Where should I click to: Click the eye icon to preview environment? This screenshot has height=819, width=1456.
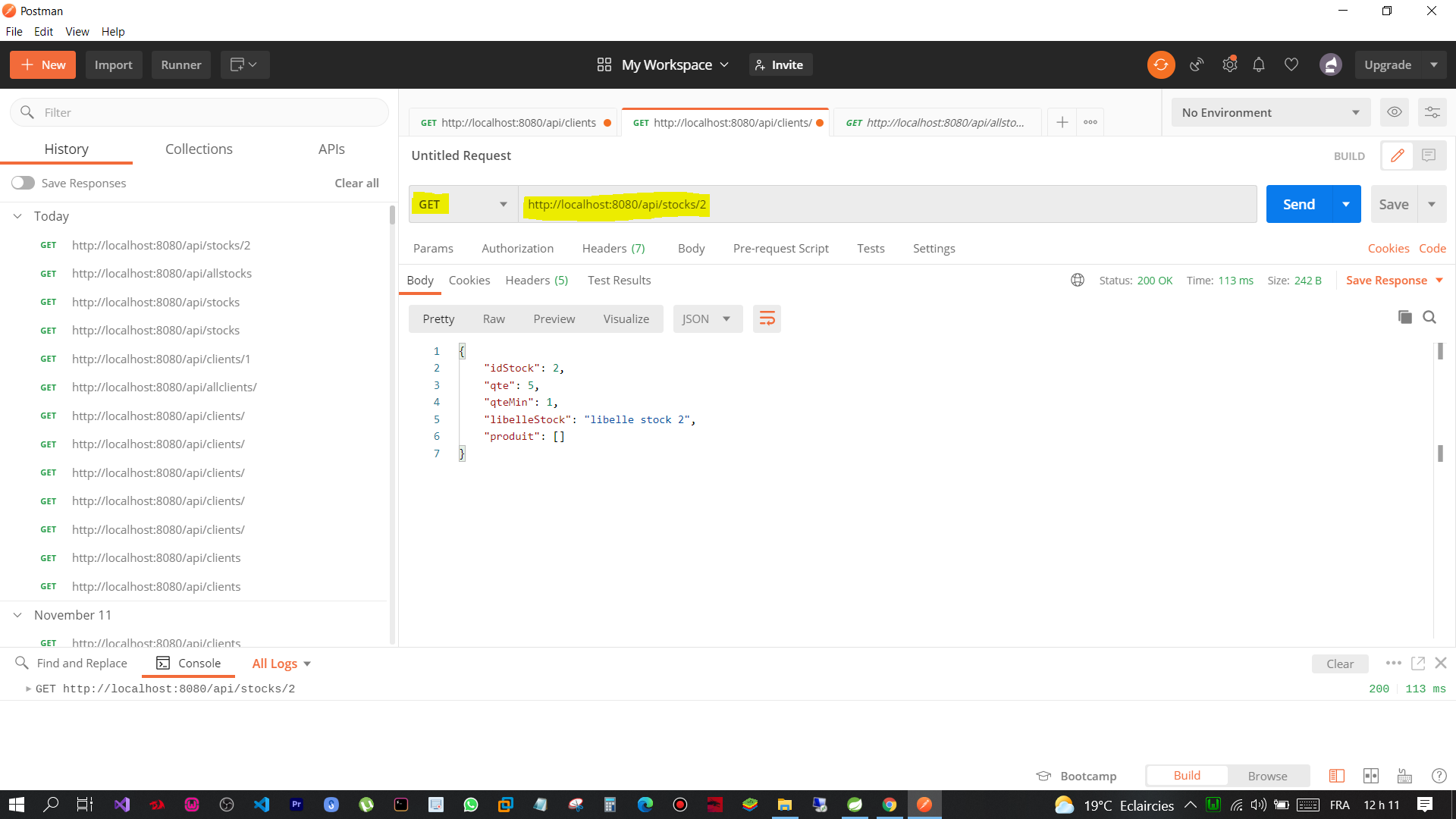tap(1394, 112)
